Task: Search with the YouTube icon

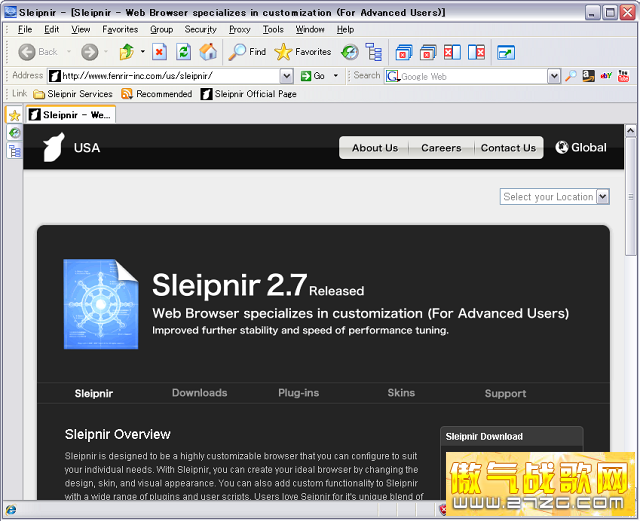Action: coord(623,76)
